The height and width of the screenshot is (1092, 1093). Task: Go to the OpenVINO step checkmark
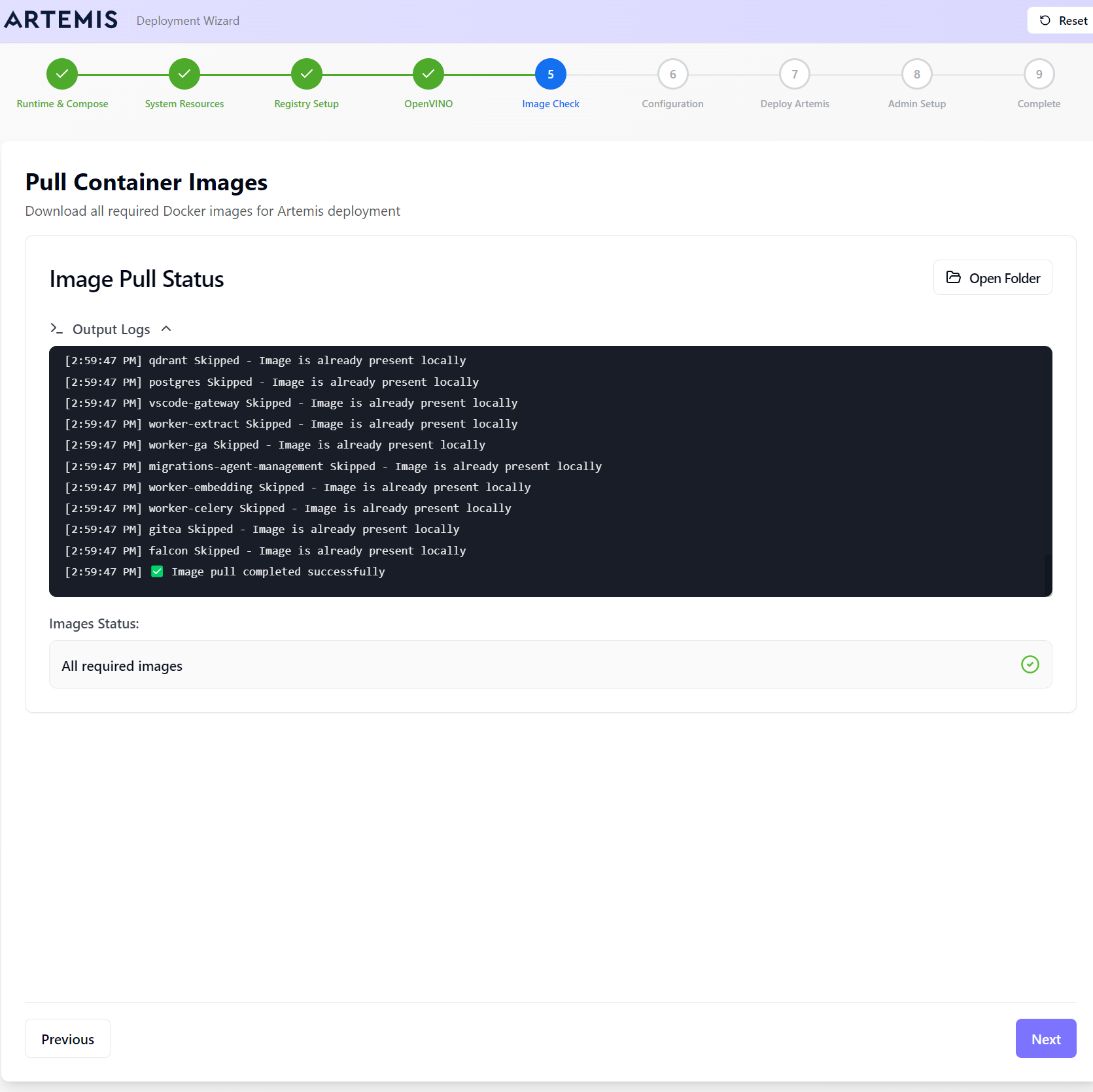point(428,75)
